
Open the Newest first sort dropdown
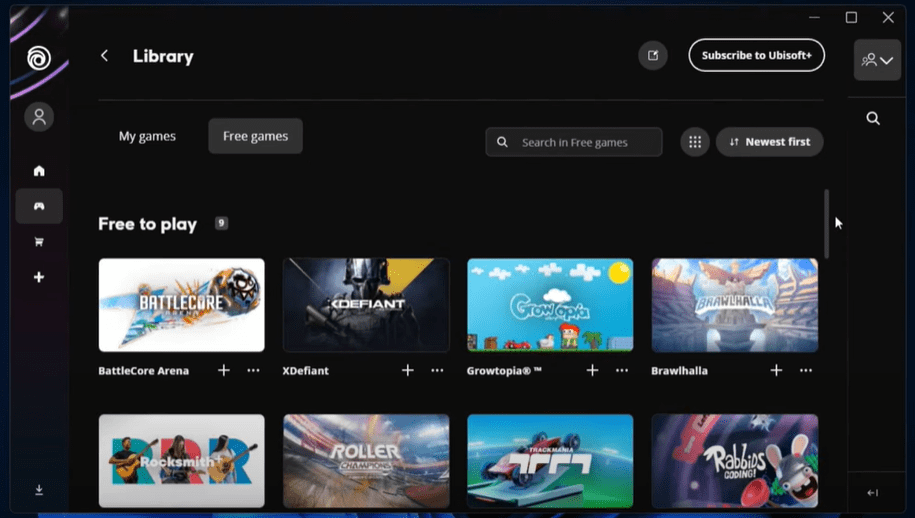pos(769,142)
